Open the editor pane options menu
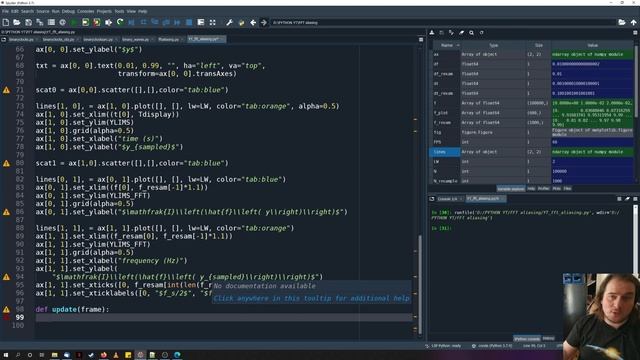This screenshot has height=360, width=640. point(421,40)
